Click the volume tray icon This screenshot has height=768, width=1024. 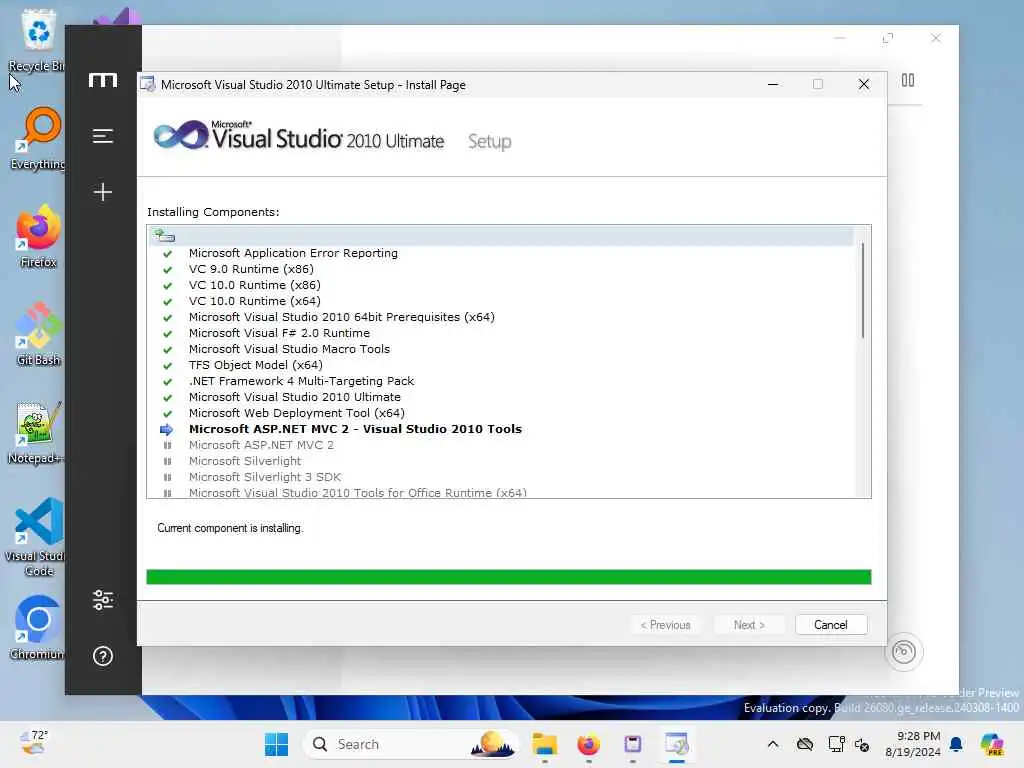tap(862, 745)
